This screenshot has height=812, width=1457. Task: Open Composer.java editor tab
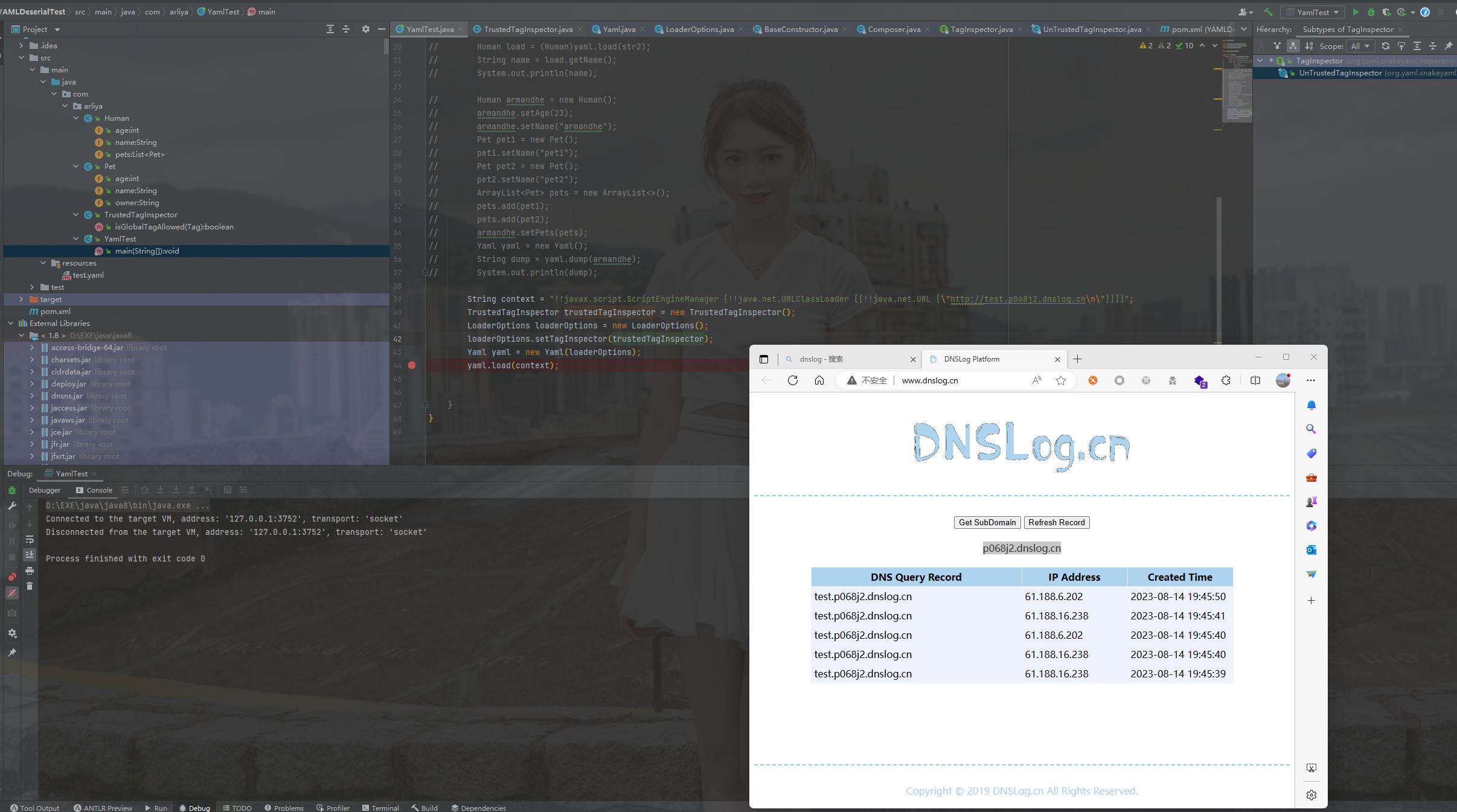pyautogui.click(x=894, y=29)
